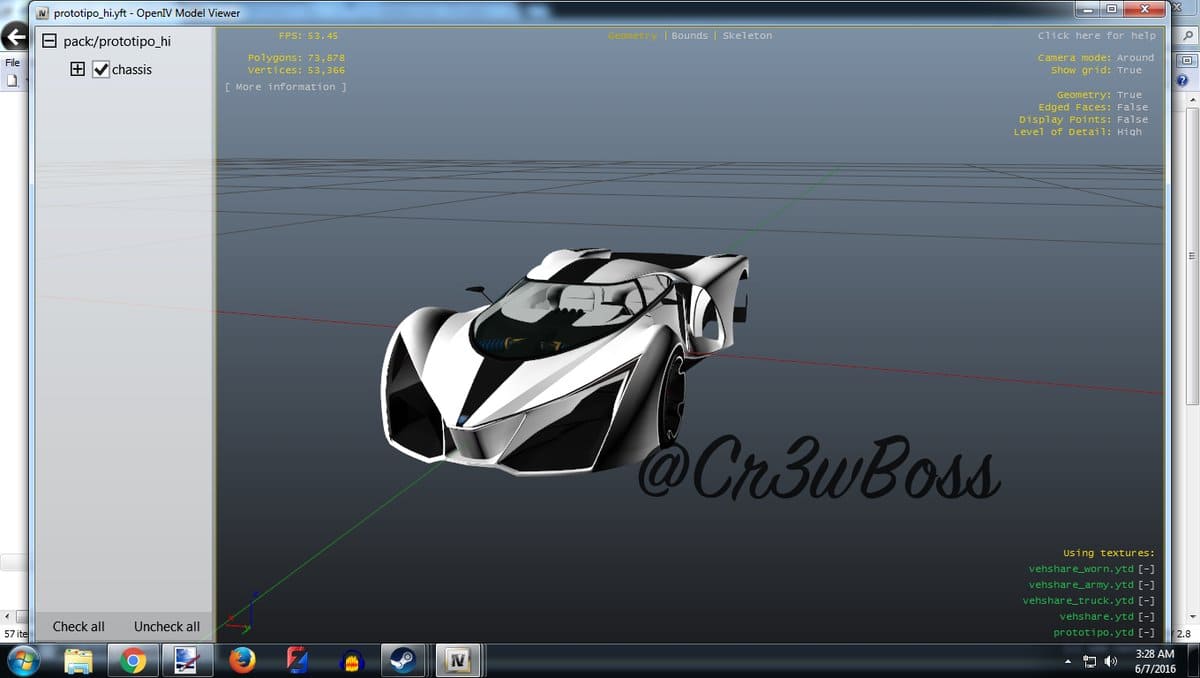This screenshot has height=678, width=1200.
Task: Switch to the Bounds view tab
Action: (689, 36)
